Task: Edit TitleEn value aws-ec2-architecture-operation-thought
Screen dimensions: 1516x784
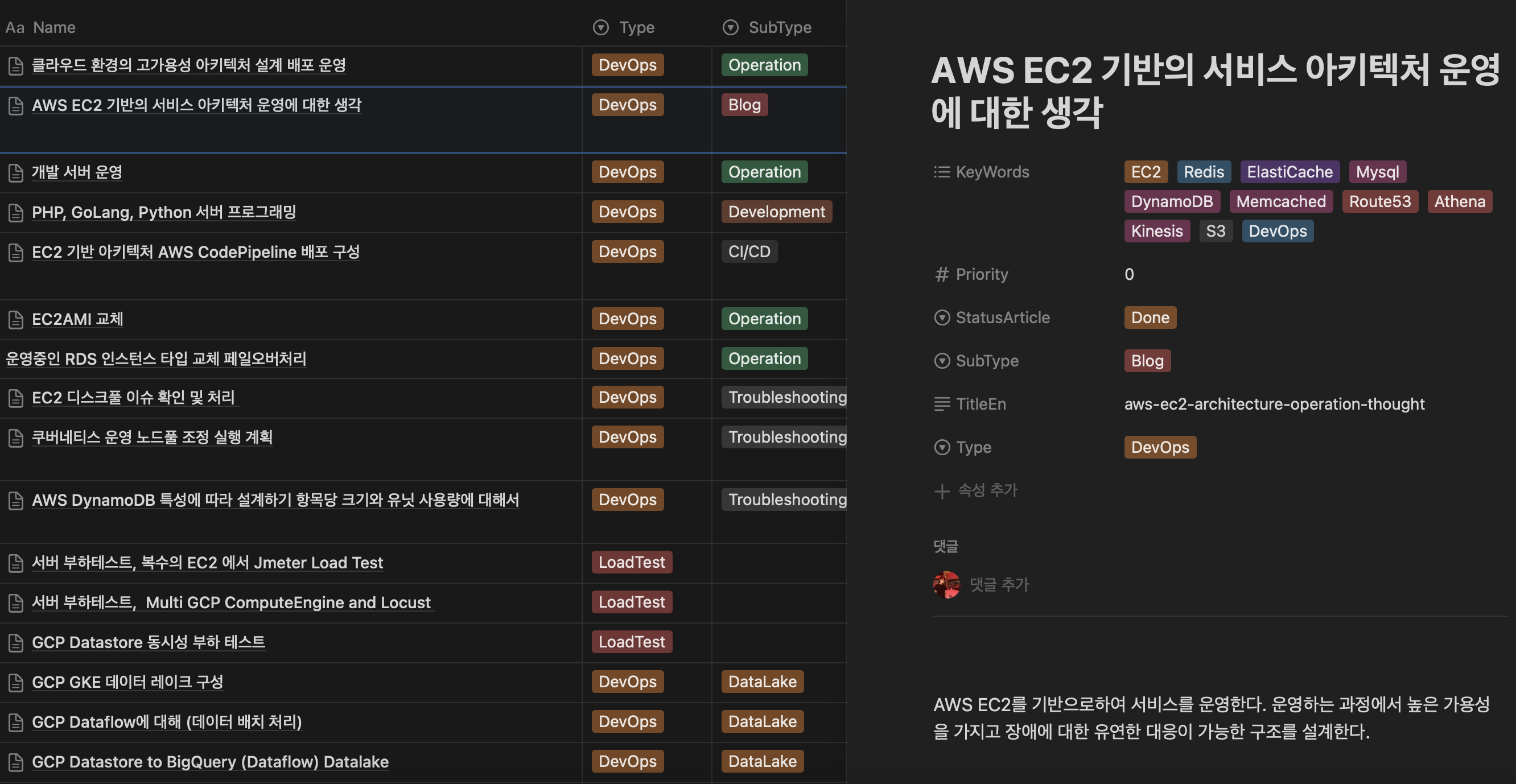Action: coord(1274,405)
